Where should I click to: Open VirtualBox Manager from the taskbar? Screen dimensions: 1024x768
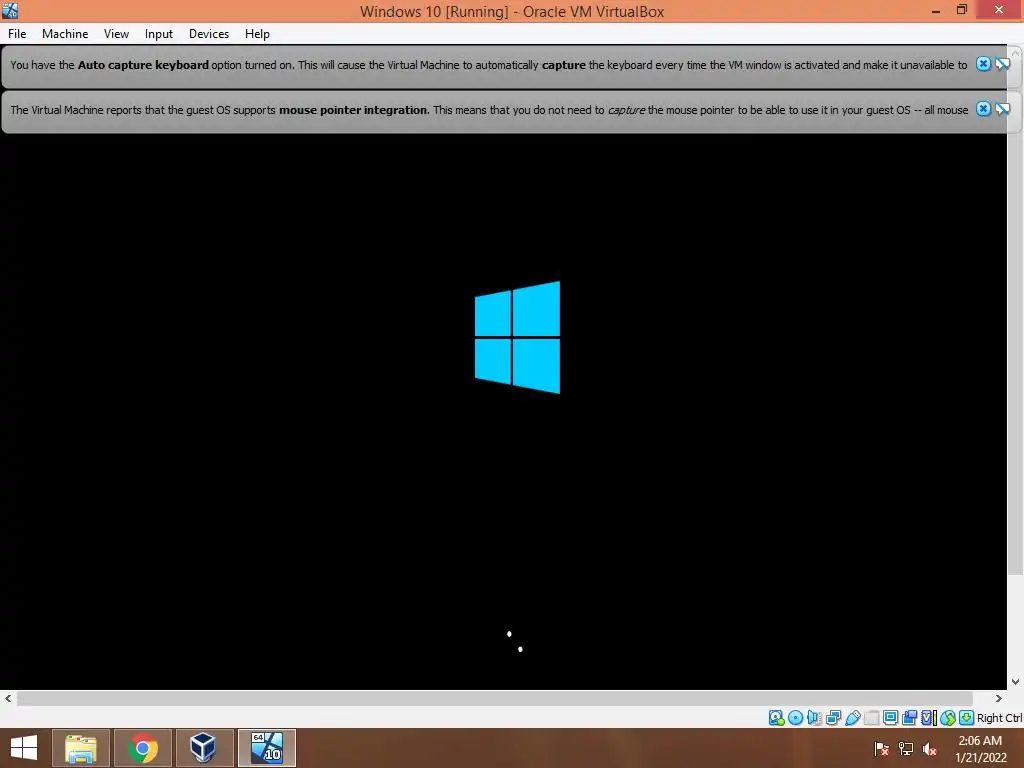(x=204, y=748)
